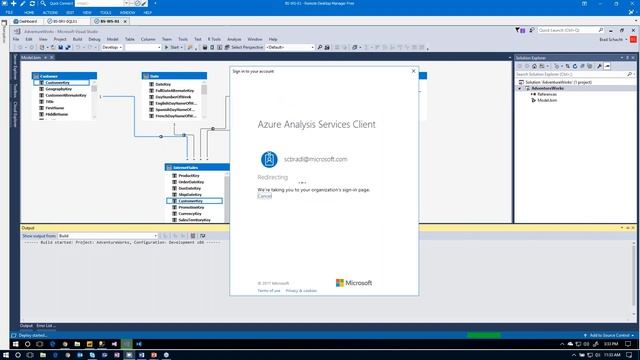This screenshot has width=640, height=360.
Task: Click the Customer table header
Action: pos(64,76)
